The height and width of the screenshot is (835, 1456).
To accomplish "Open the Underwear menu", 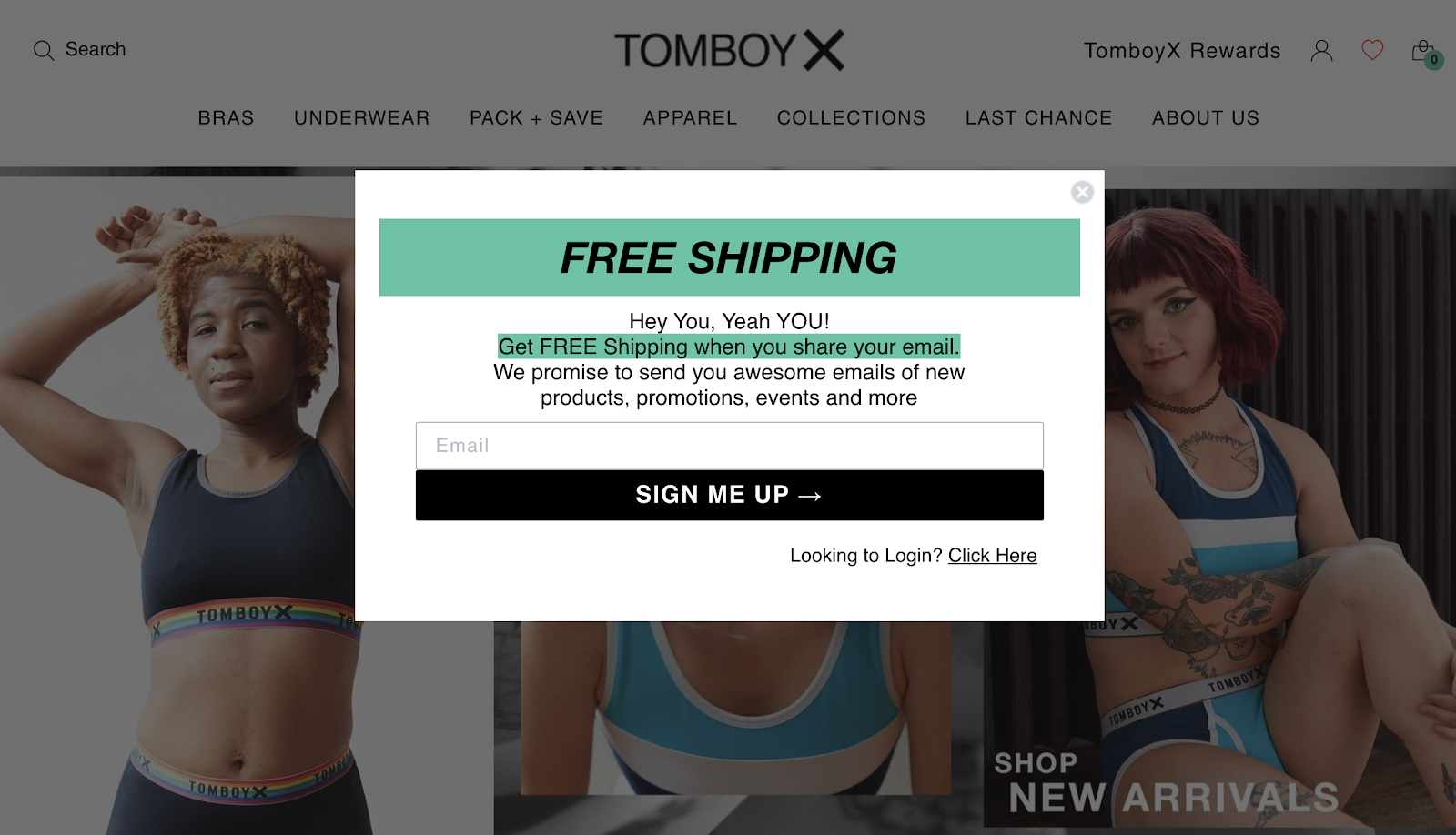I will [x=361, y=118].
